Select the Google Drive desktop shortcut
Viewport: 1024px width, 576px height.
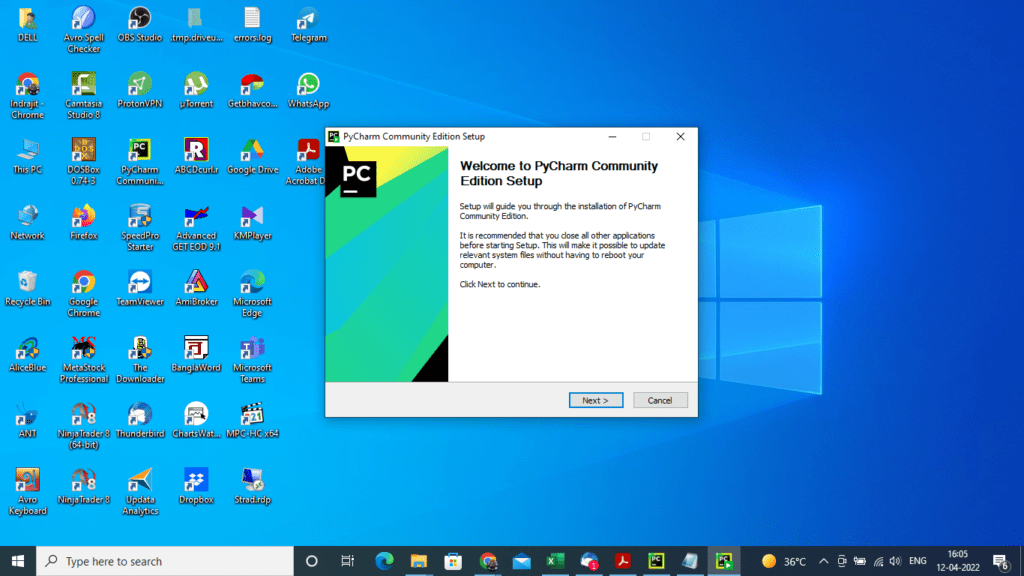252,157
